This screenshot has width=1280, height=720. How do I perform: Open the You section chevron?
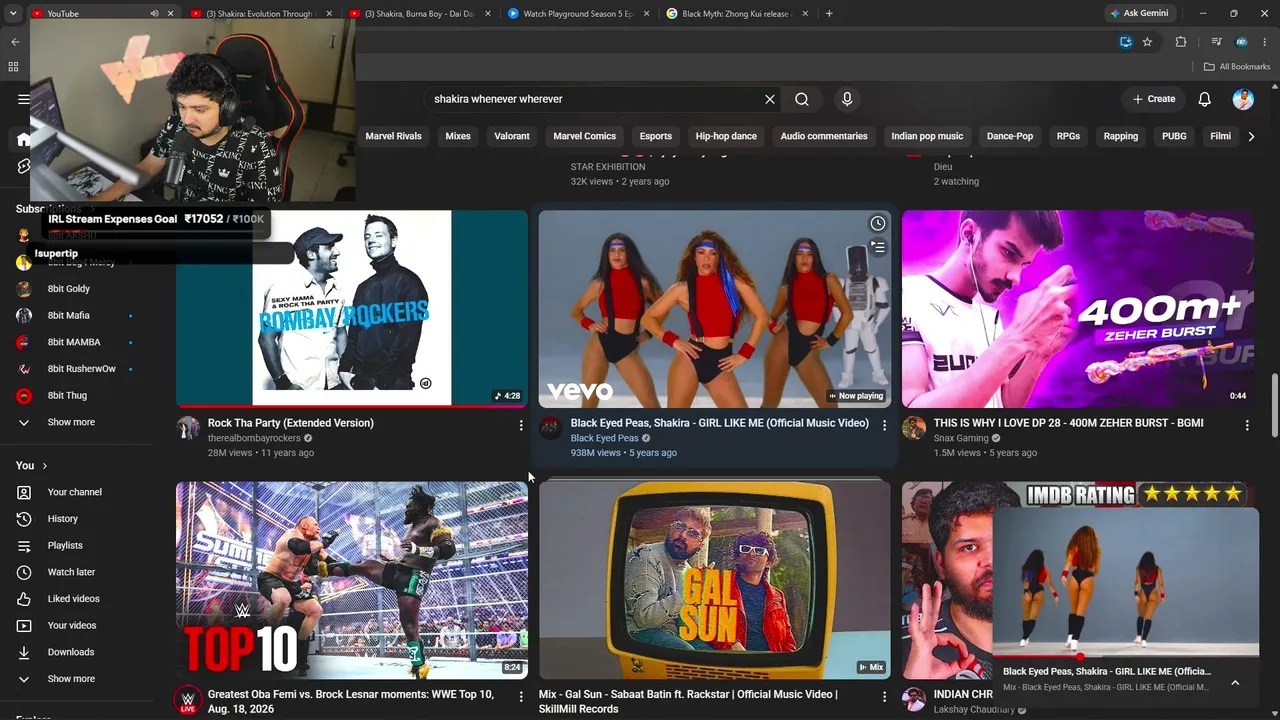[44, 466]
